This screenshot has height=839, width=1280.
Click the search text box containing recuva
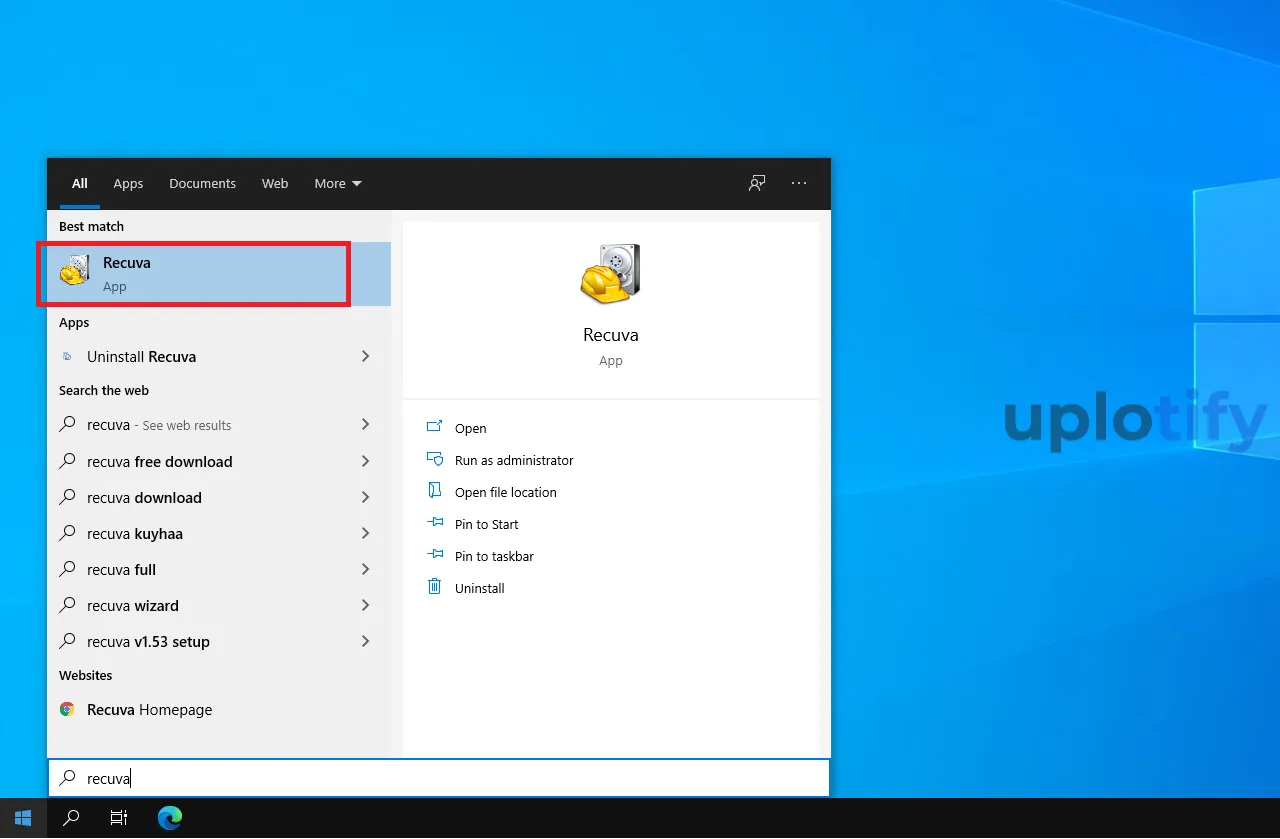(440, 778)
